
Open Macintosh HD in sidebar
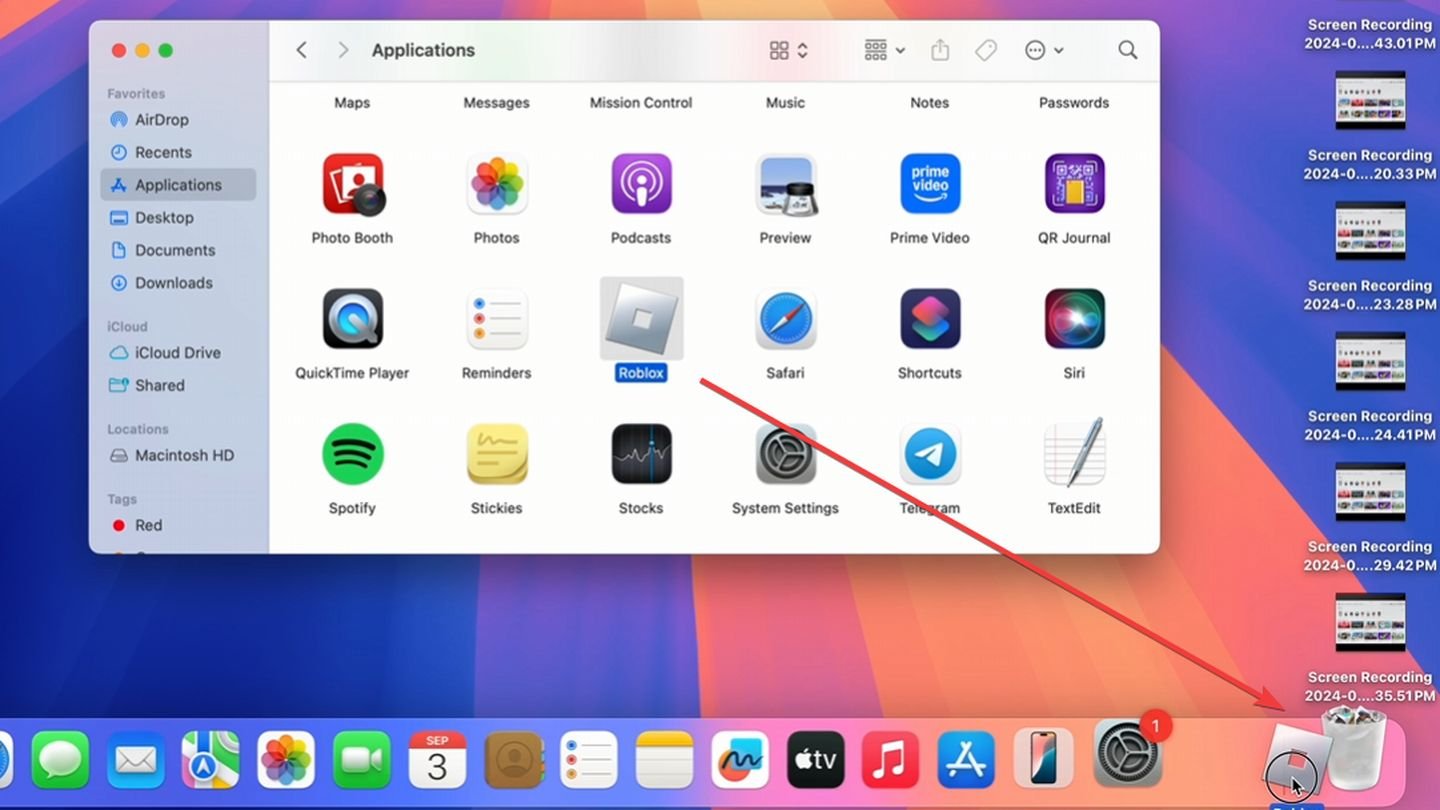[x=178, y=455]
